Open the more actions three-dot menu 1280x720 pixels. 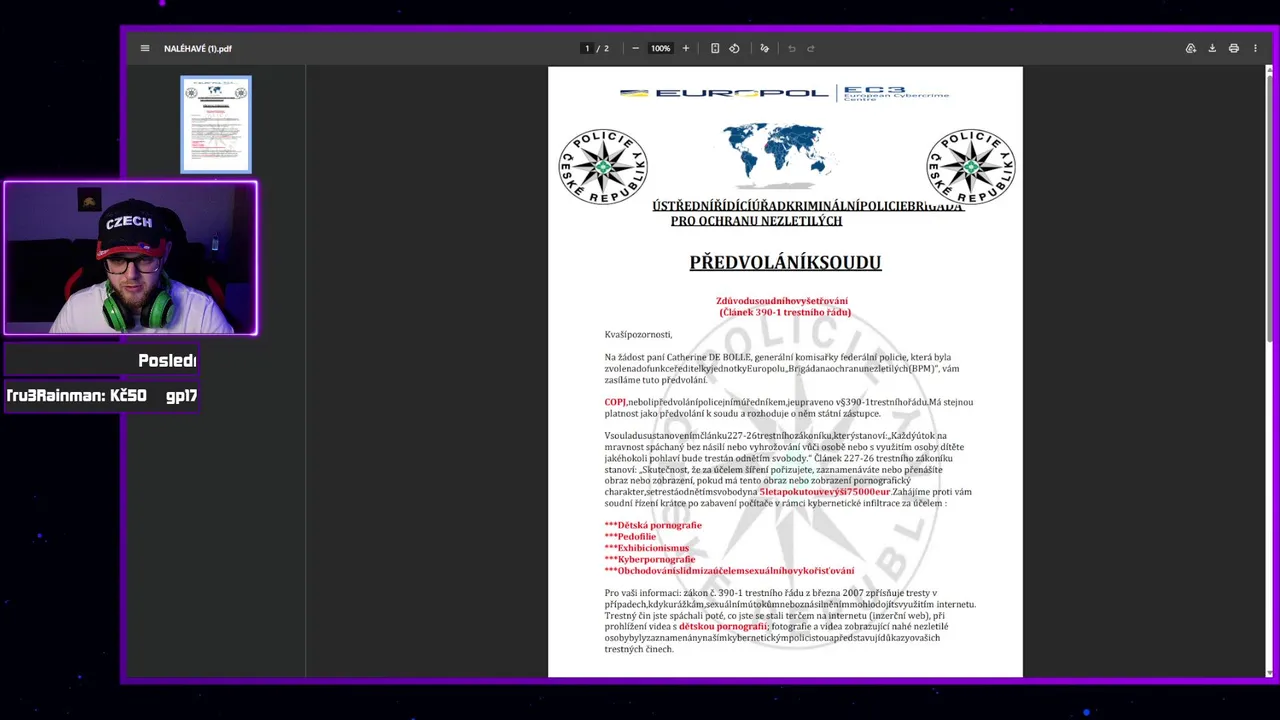pyautogui.click(x=1255, y=48)
